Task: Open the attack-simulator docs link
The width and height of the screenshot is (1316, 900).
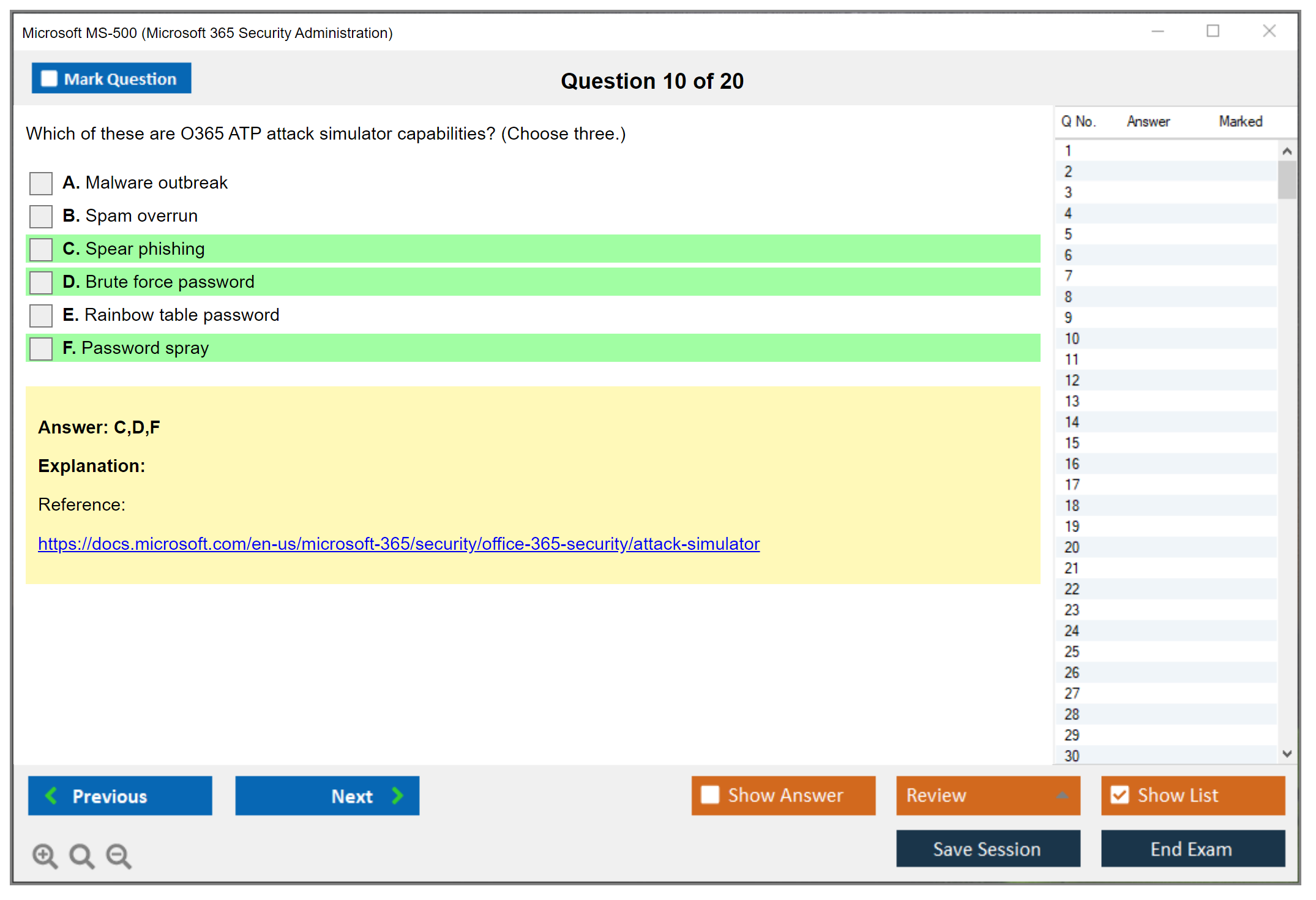Action: click(398, 544)
